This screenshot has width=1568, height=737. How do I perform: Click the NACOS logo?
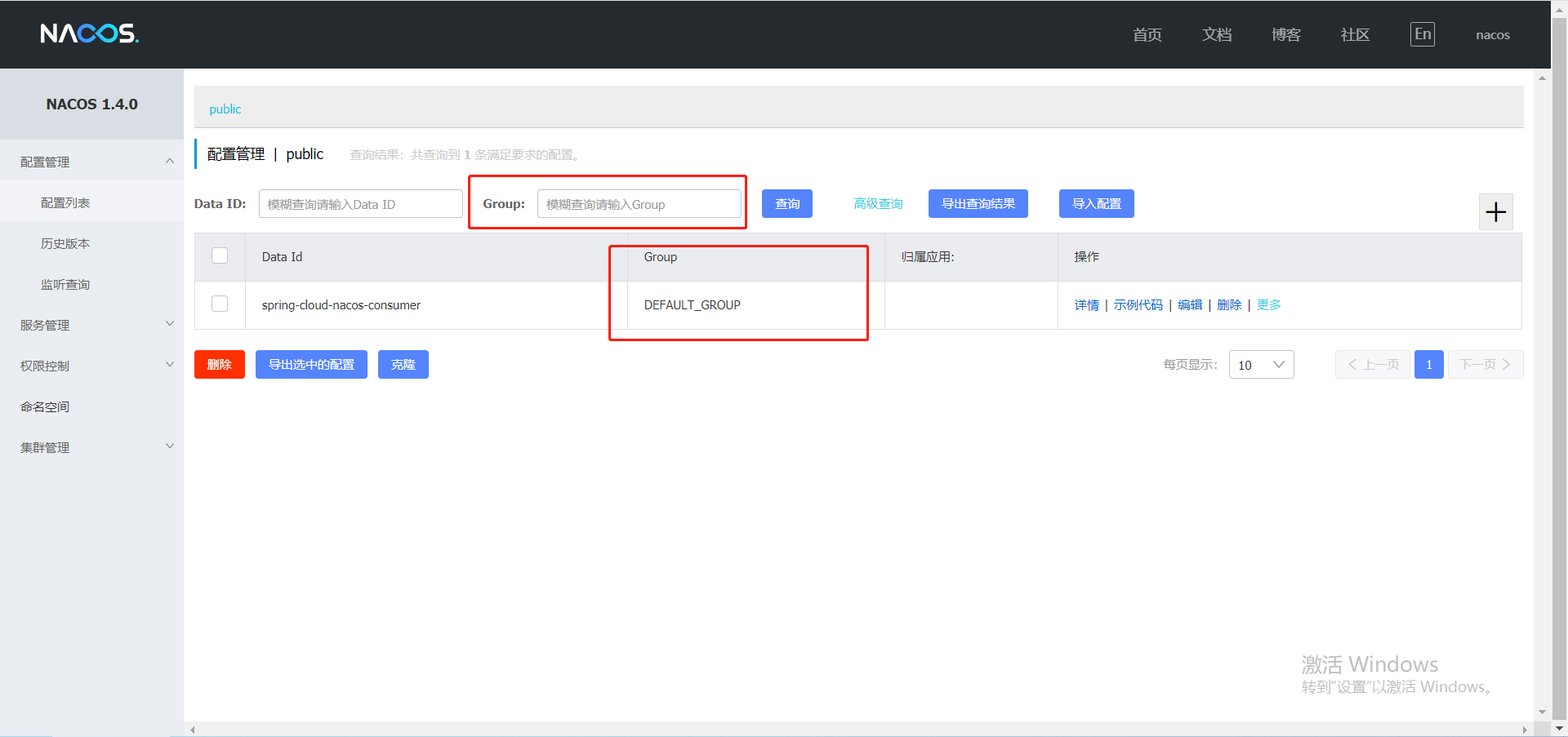click(90, 33)
